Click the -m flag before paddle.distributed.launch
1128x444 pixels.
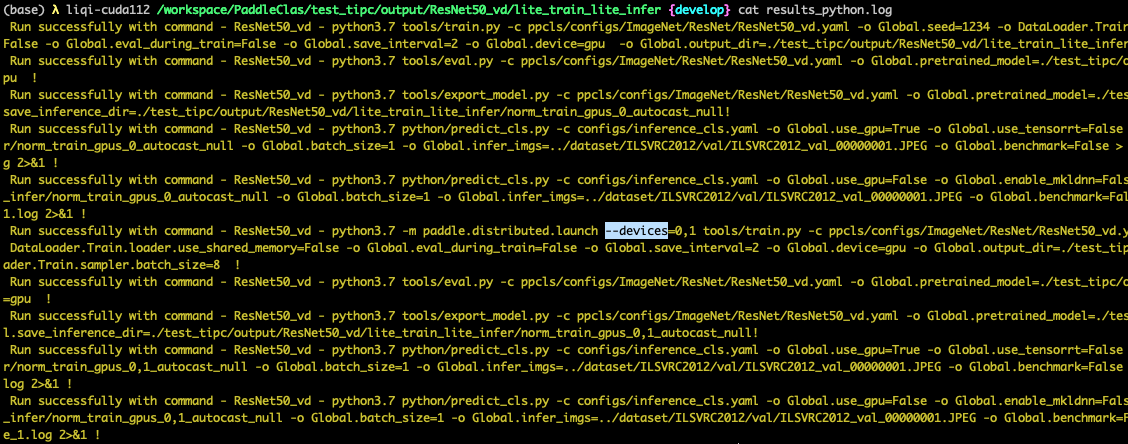click(409, 231)
